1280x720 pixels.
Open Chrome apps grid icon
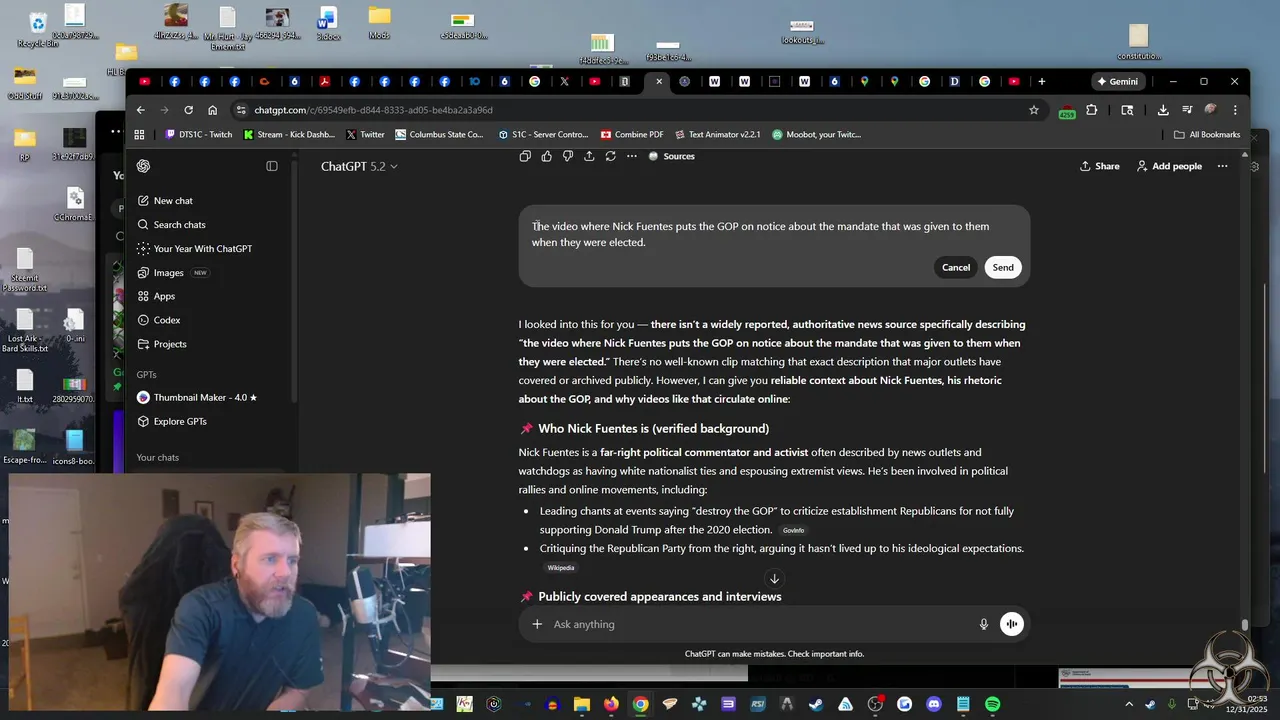pos(139,134)
